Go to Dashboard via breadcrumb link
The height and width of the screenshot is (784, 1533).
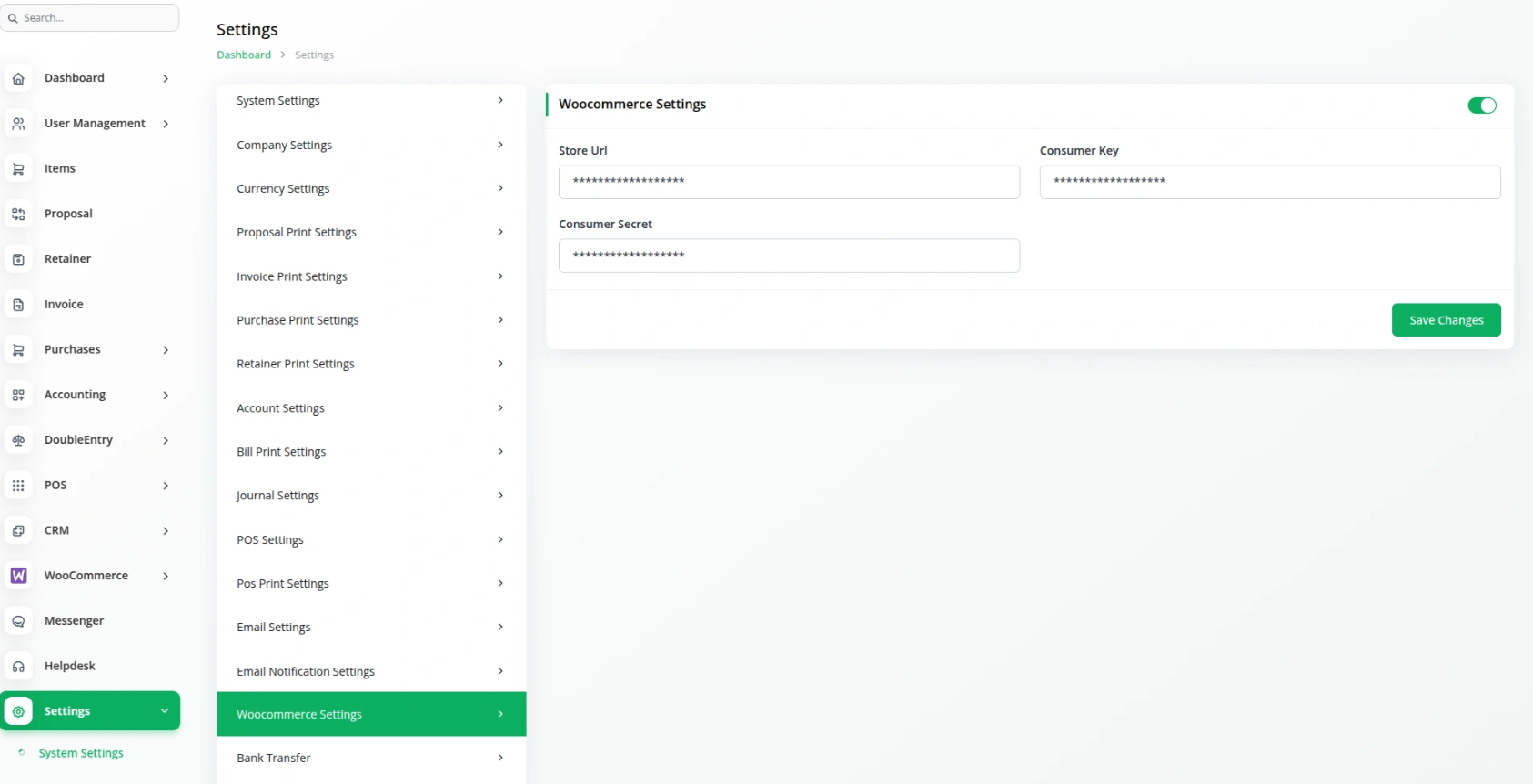pyautogui.click(x=244, y=55)
